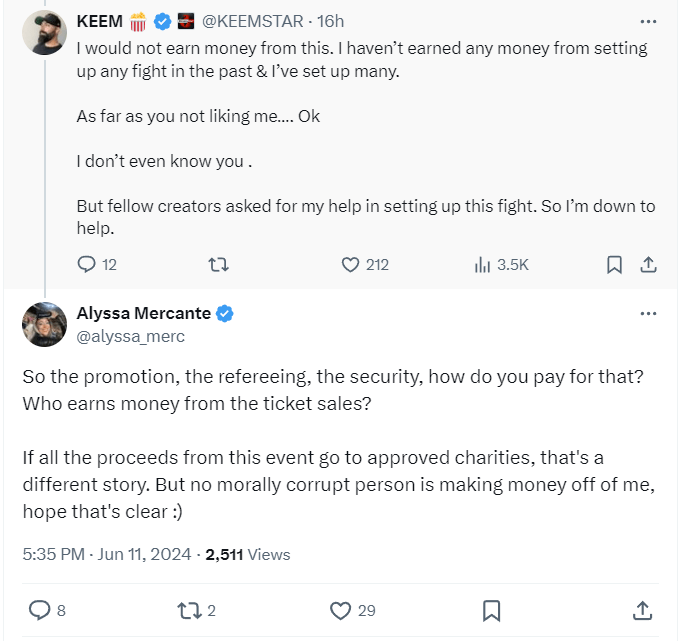Viewport: 678px width, 641px height.
Task: Bookmark KEEM's tweet
Action: pos(614,265)
